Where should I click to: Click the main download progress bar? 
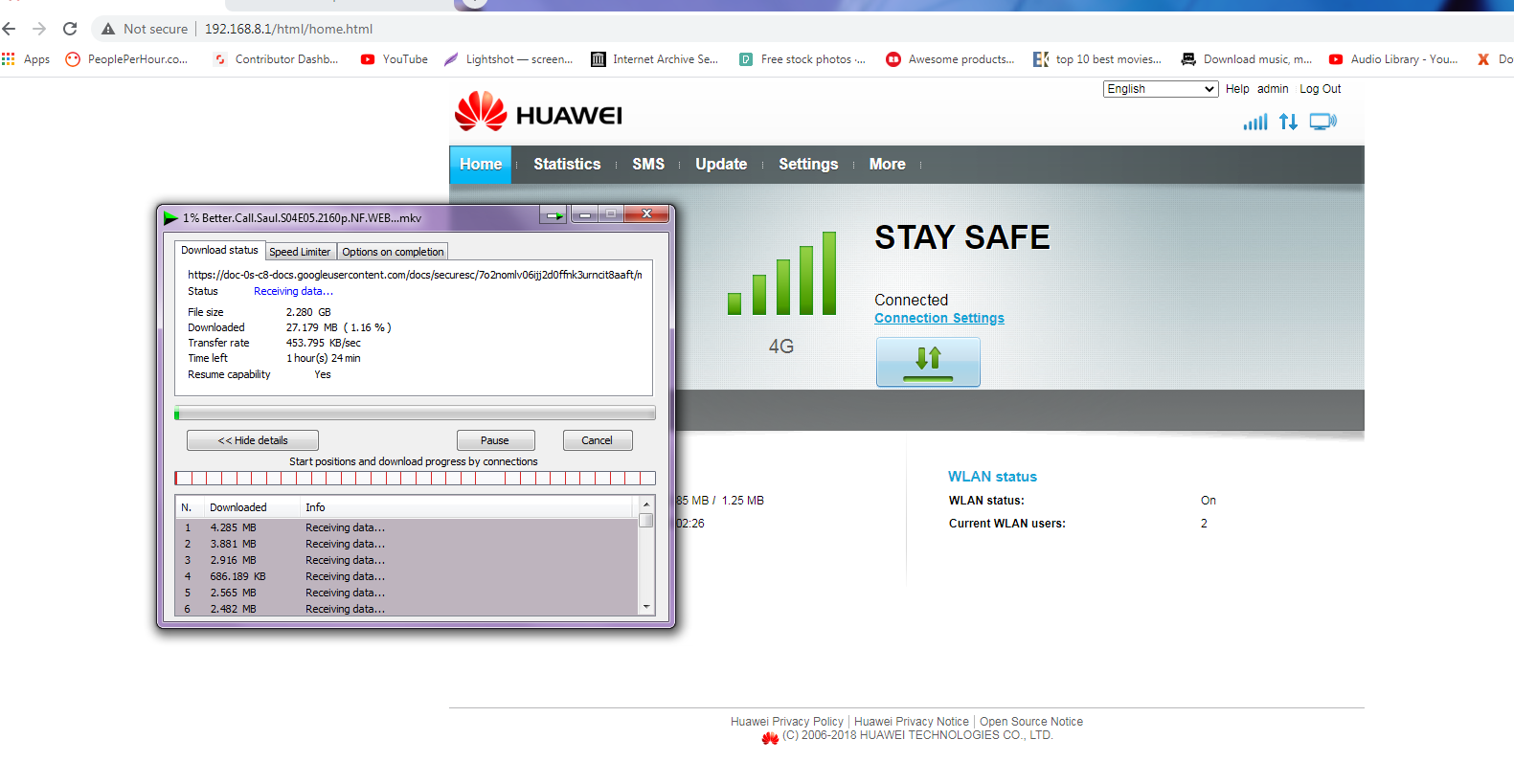[415, 414]
